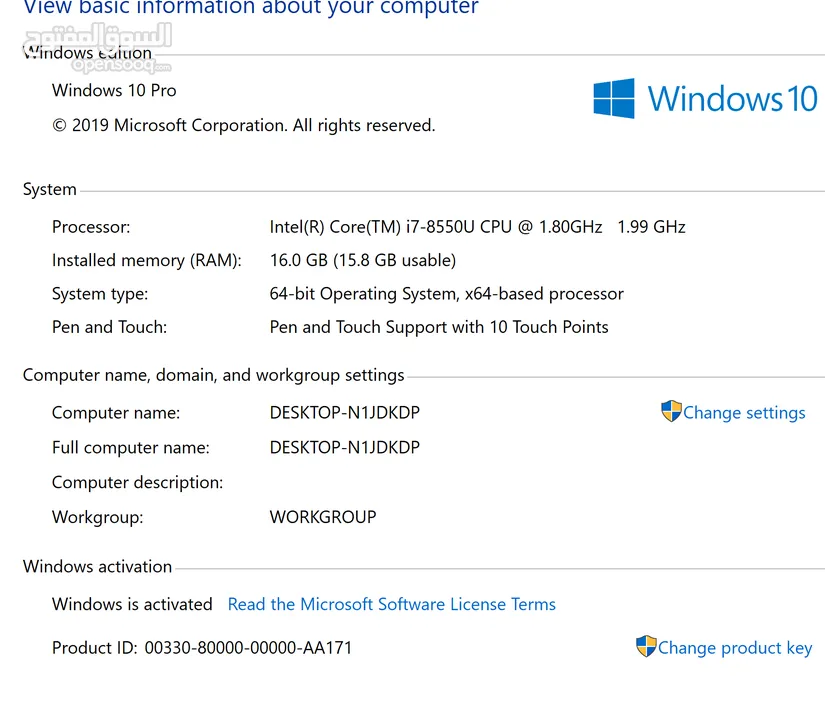Click the Installed memory RAM value

tap(362, 260)
